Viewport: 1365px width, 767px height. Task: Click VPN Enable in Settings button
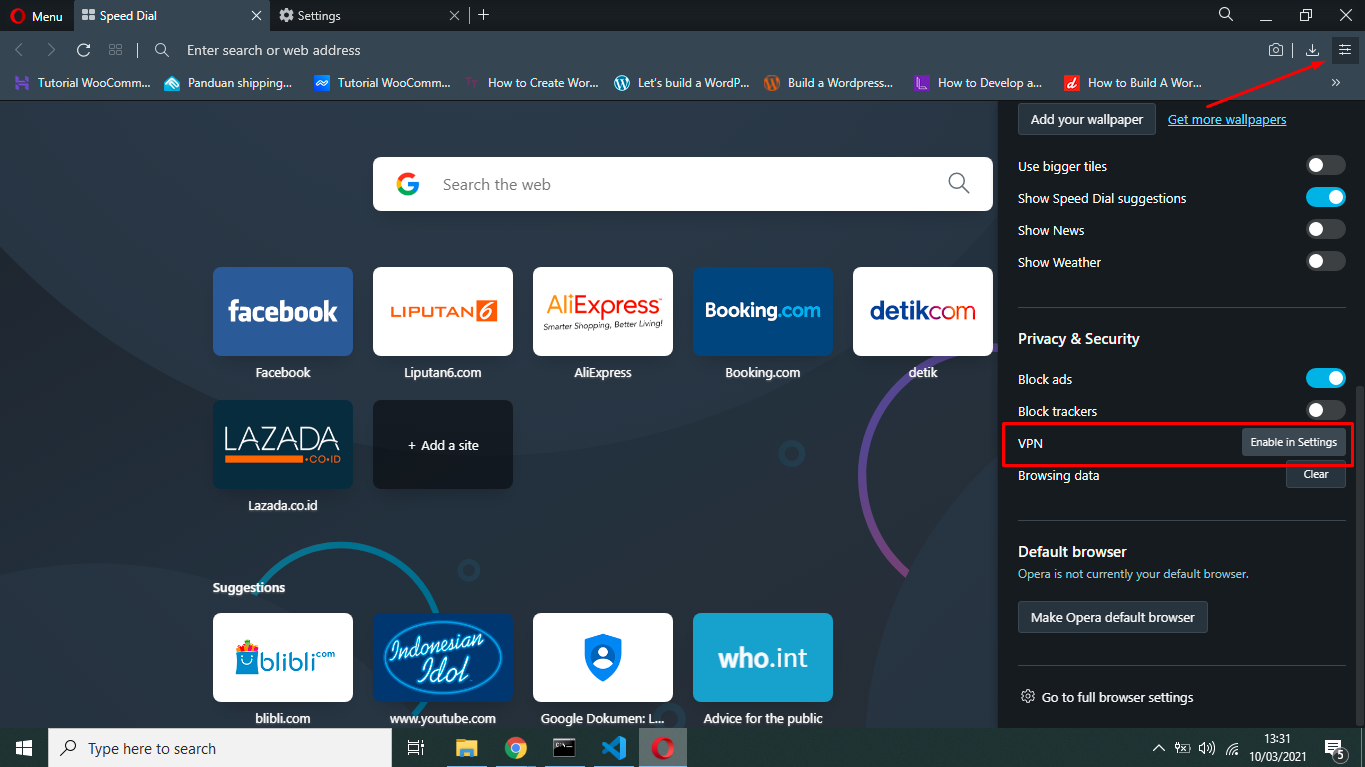(1293, 442)
